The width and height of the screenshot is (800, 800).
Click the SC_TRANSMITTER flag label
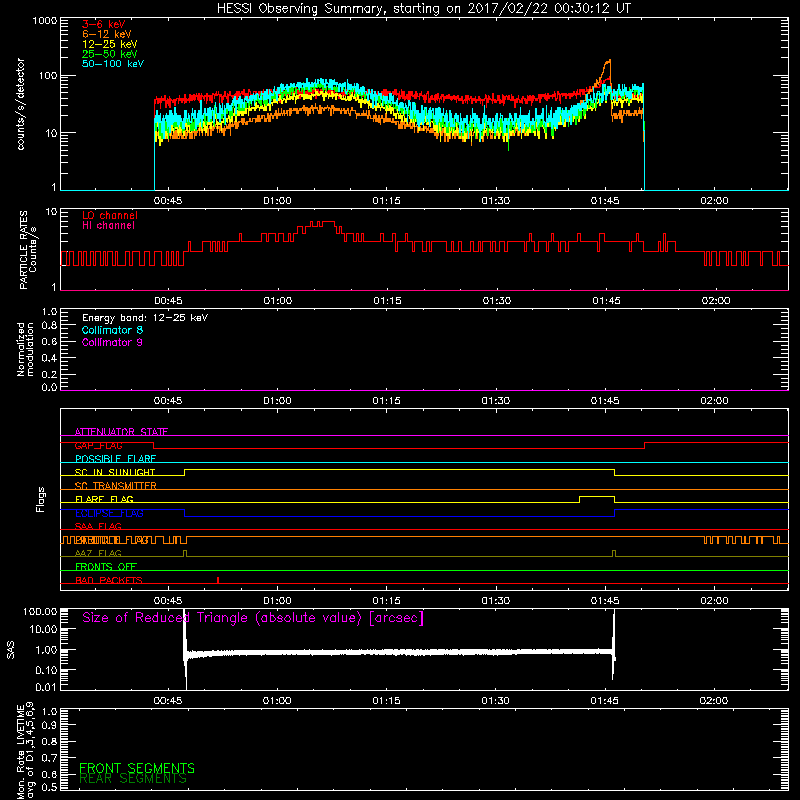(115, 485)
